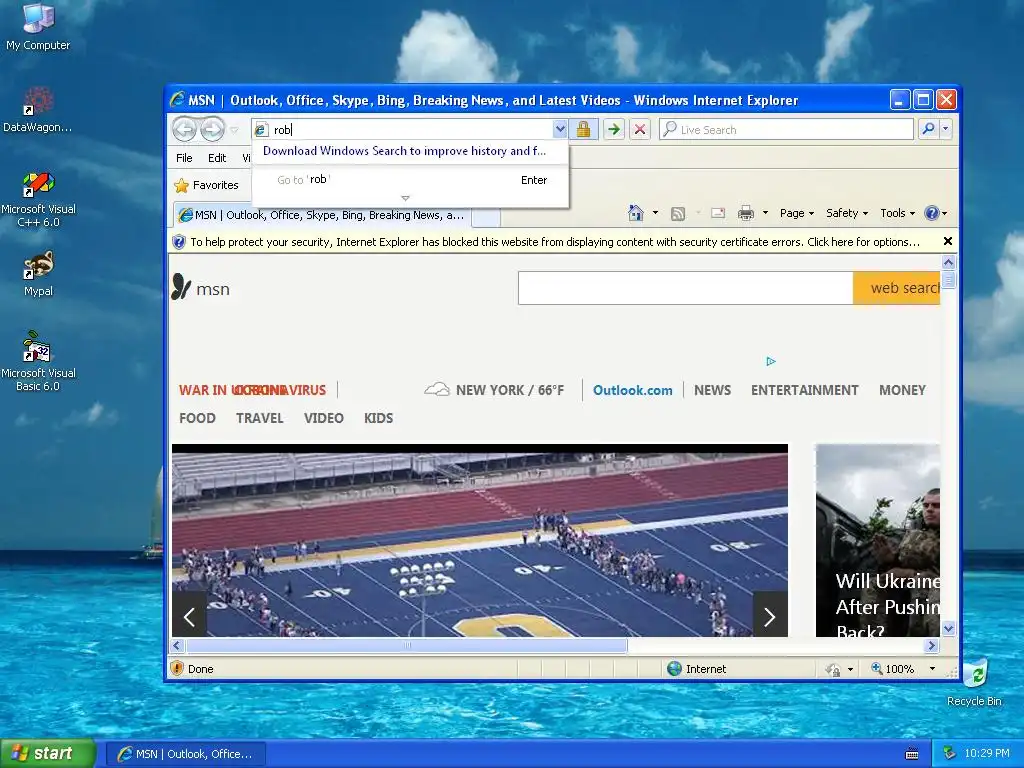The width and height of the screenshot is (1024, 768).
Task: Open the TRAVEL section link
Action: pos(259,418)
